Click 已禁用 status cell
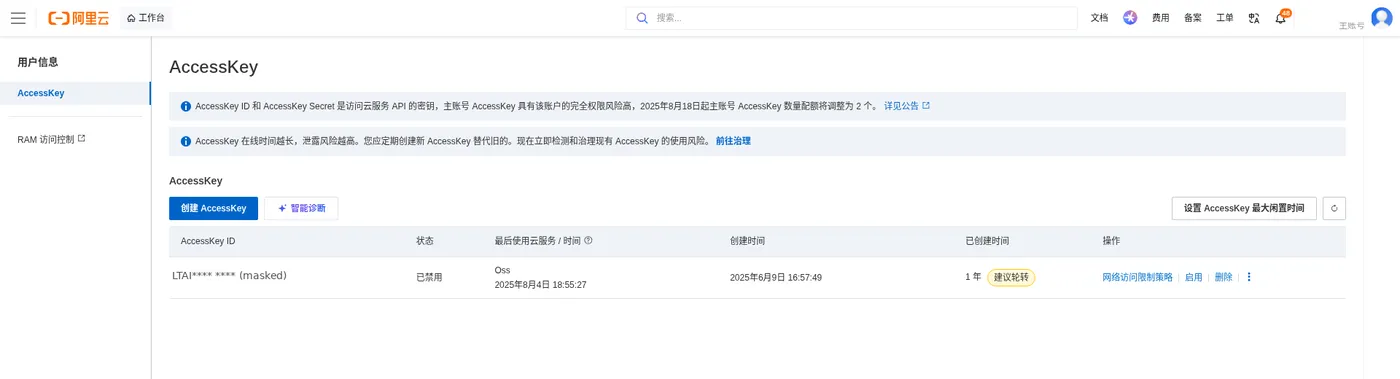Viewport: 1400px width, 379px height. [x=429, y=277]
